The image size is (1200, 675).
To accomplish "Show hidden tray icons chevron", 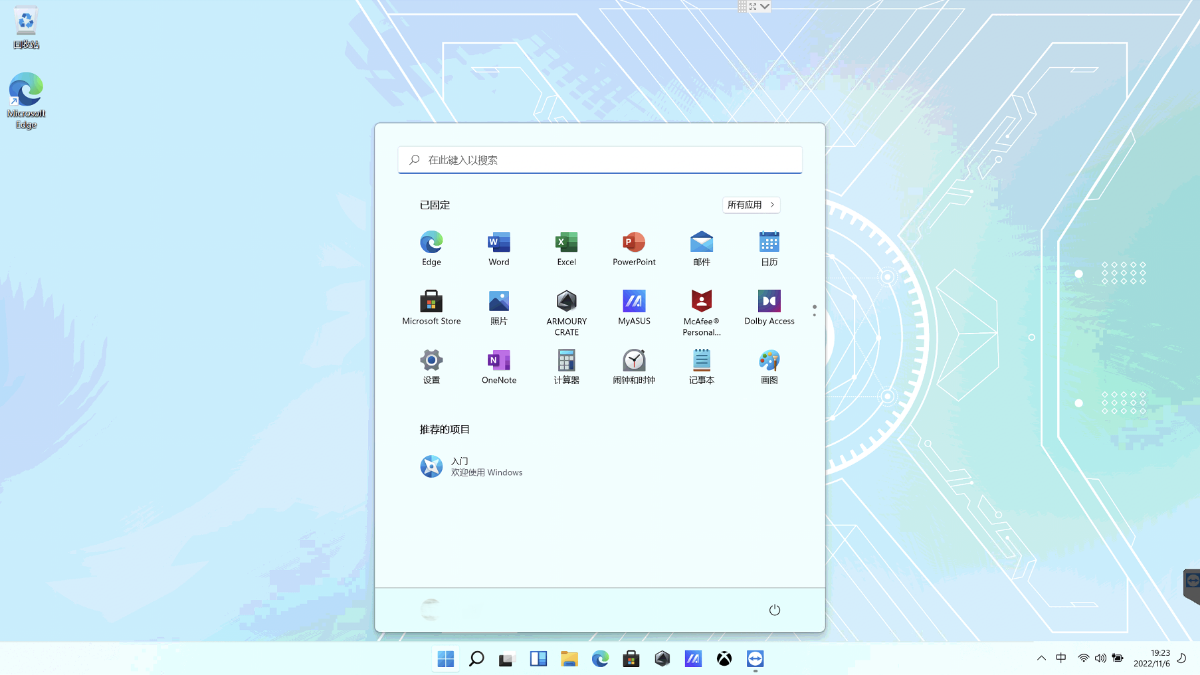I will [1042, 658].
